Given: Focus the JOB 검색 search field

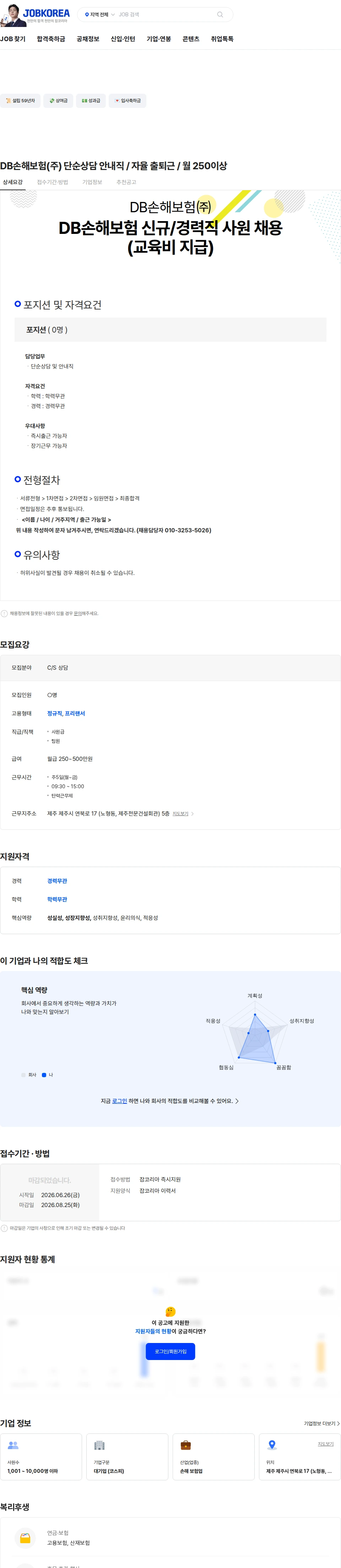Looking at the screenshot, I should [164, 15].
